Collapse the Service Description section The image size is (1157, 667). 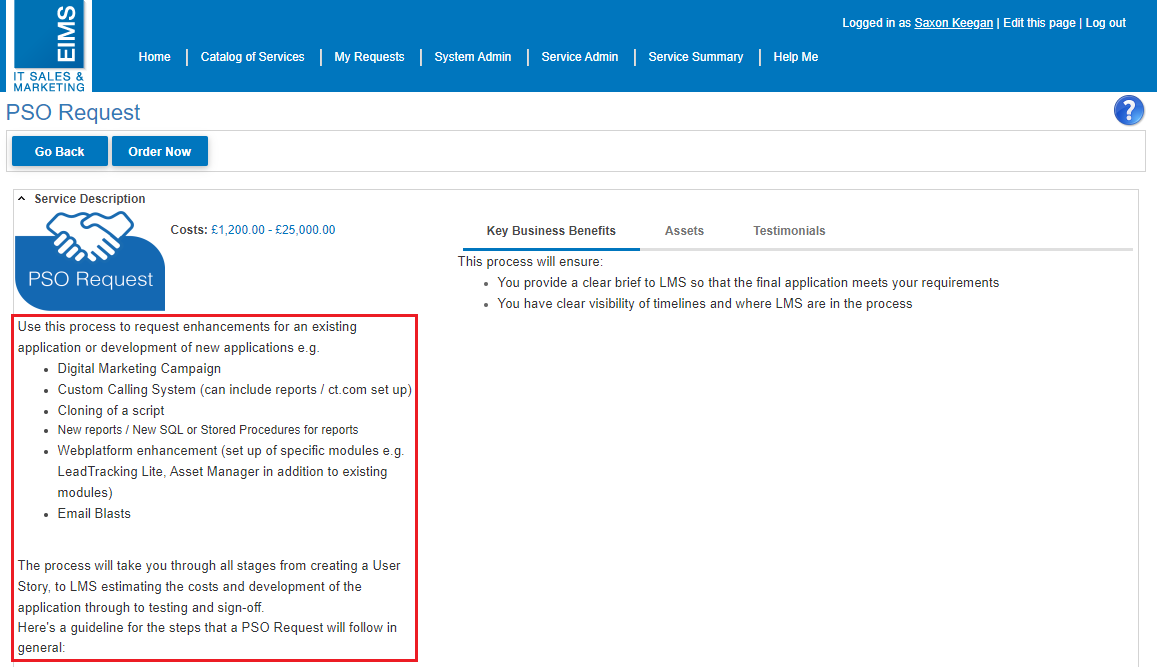(21, 198)
